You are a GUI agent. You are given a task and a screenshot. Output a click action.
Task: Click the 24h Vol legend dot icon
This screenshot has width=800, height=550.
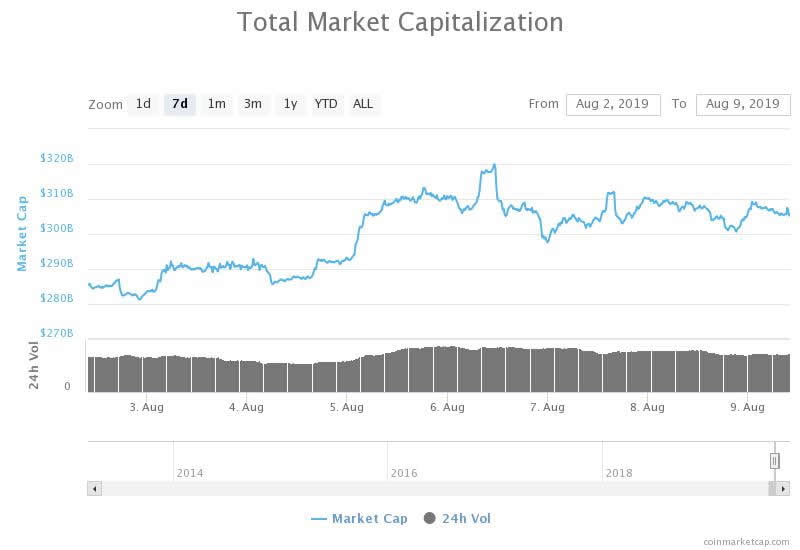pos(430,518)
